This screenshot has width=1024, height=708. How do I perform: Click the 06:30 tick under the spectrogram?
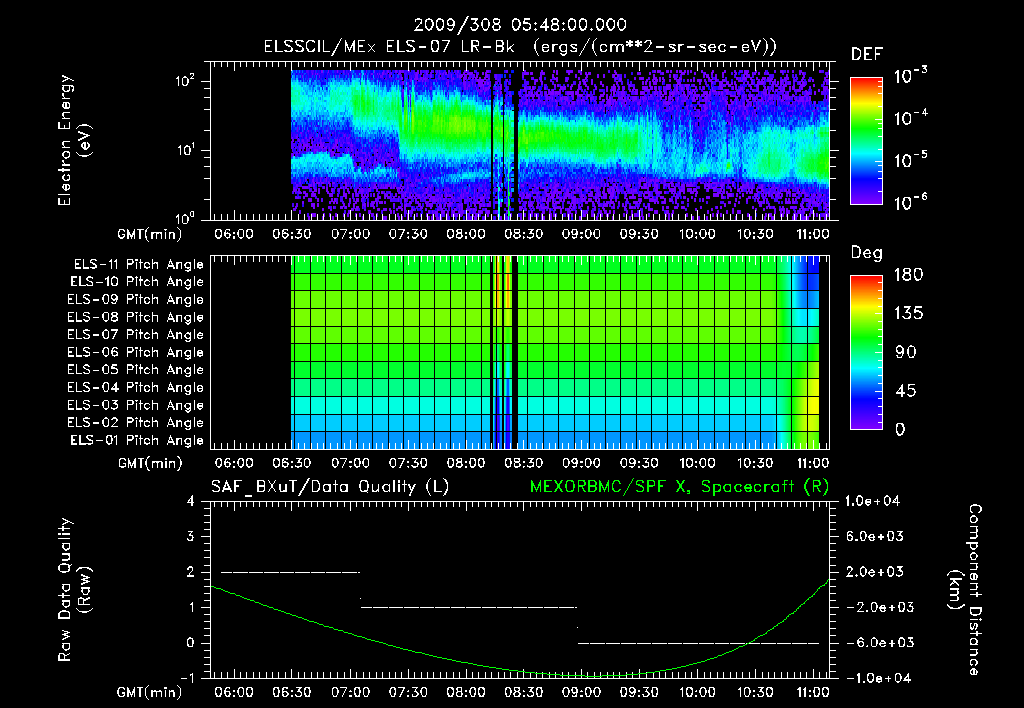click(x=292, y=234)
